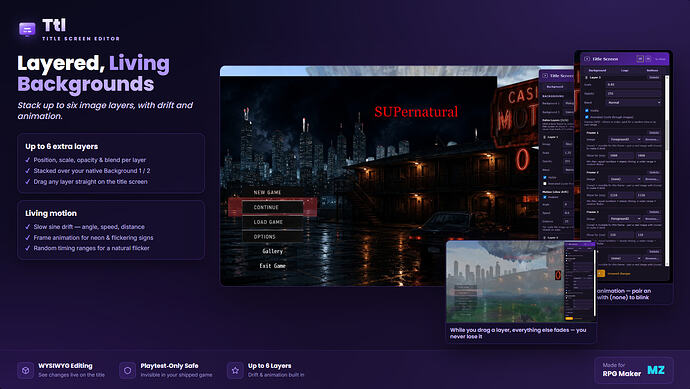Click 'Frame animation for neon & flickering signs'
The height and width of the screenshot is (389, 690).
(x=93, y=238)
